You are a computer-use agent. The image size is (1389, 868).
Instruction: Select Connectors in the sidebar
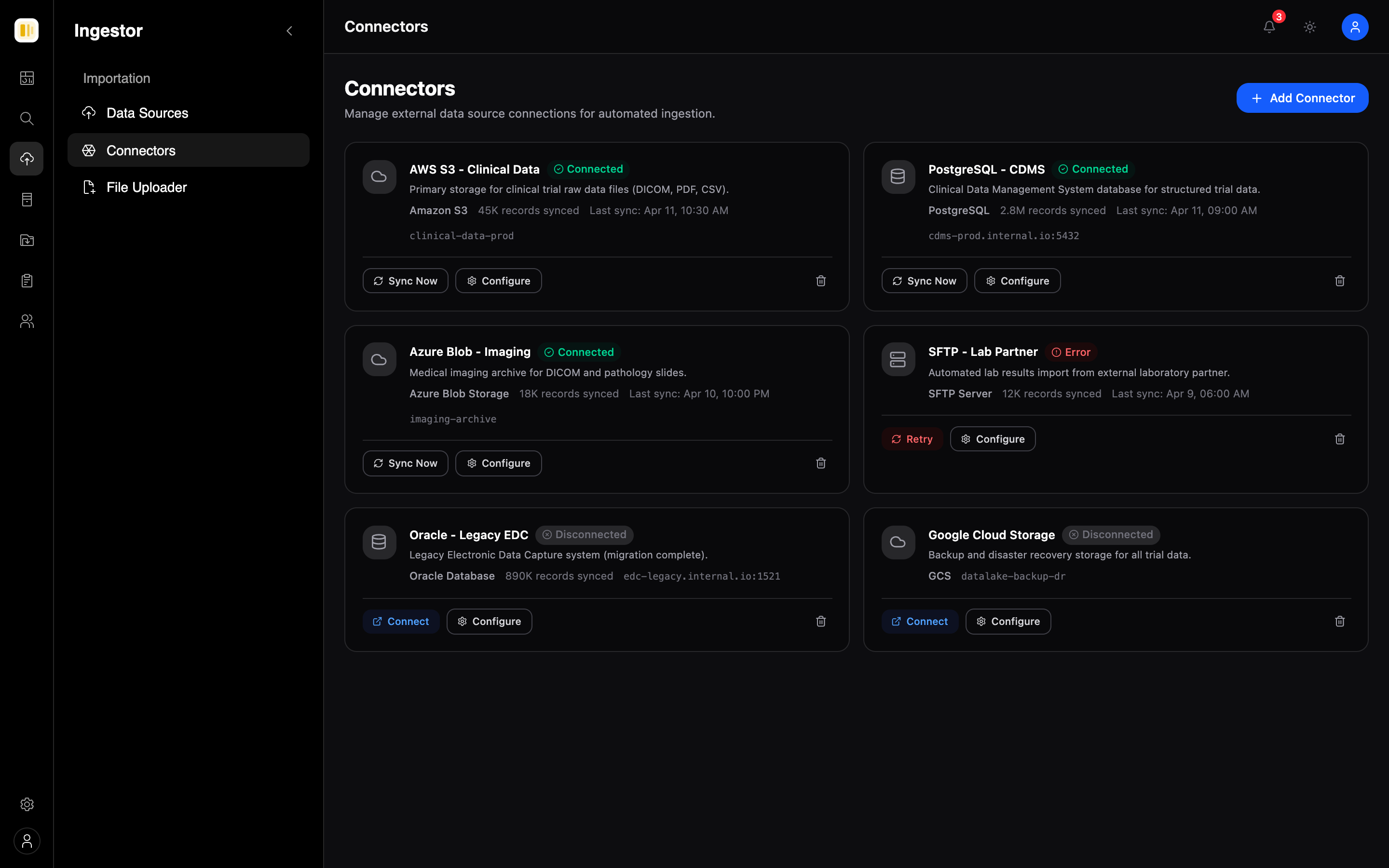[188, 150]
